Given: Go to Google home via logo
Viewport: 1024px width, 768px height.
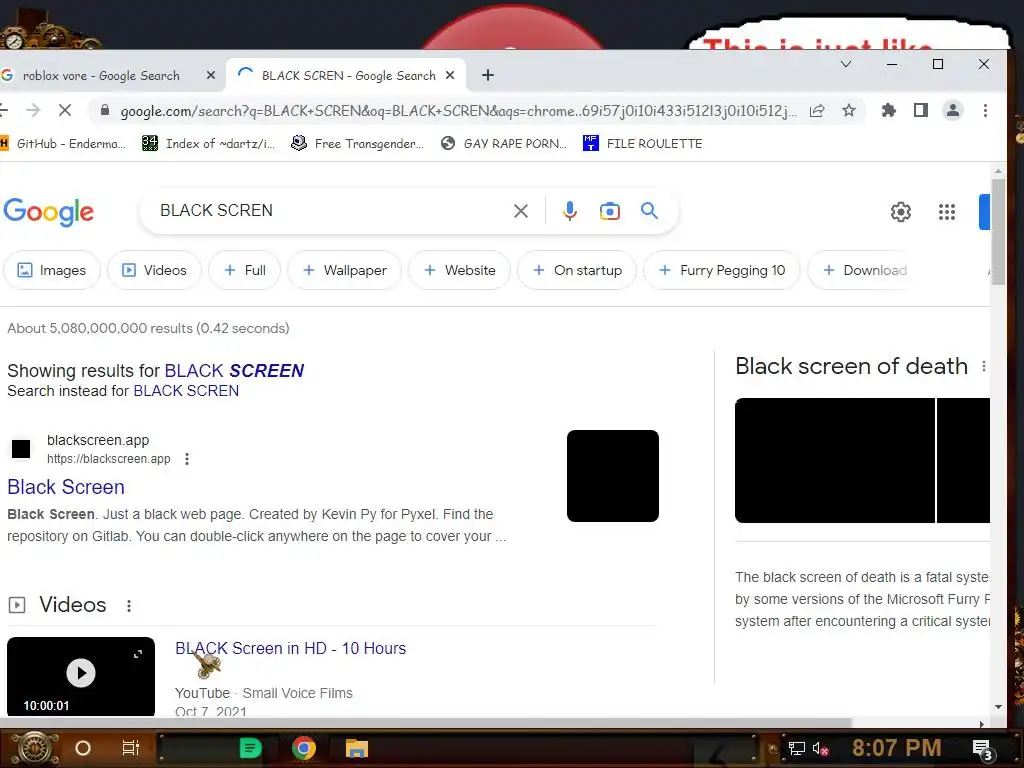Looking at the screenshot, I should click(49, 212).
